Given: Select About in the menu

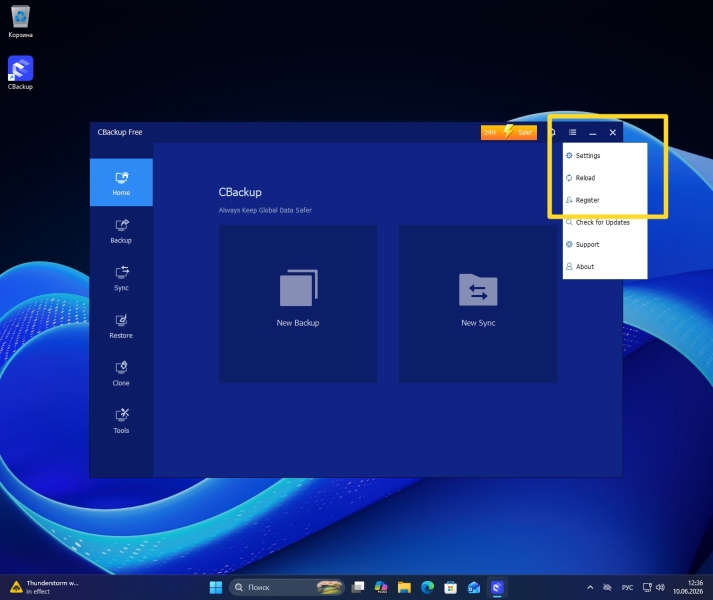Looking at the screenshot, I should click(605, 267).
